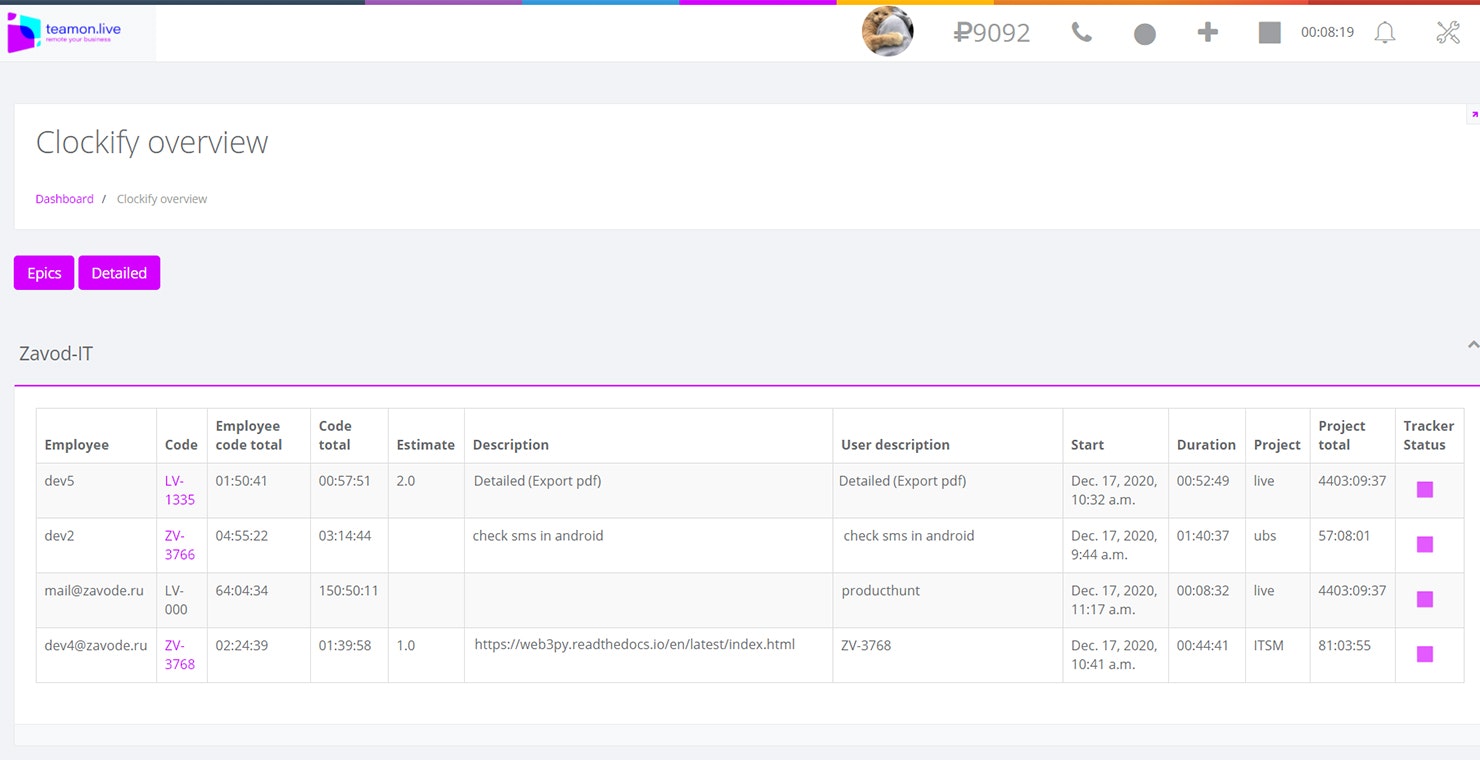Click tracker status square for dev5
This screenshot has height=760, width=1480.
pyautogui.click(x=1425, y=490)
